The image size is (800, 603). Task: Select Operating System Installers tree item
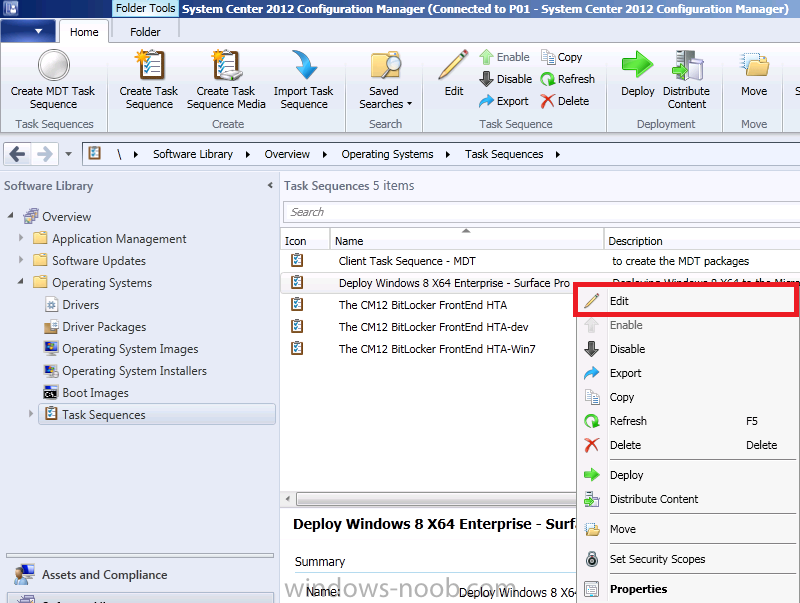[134, 371]
